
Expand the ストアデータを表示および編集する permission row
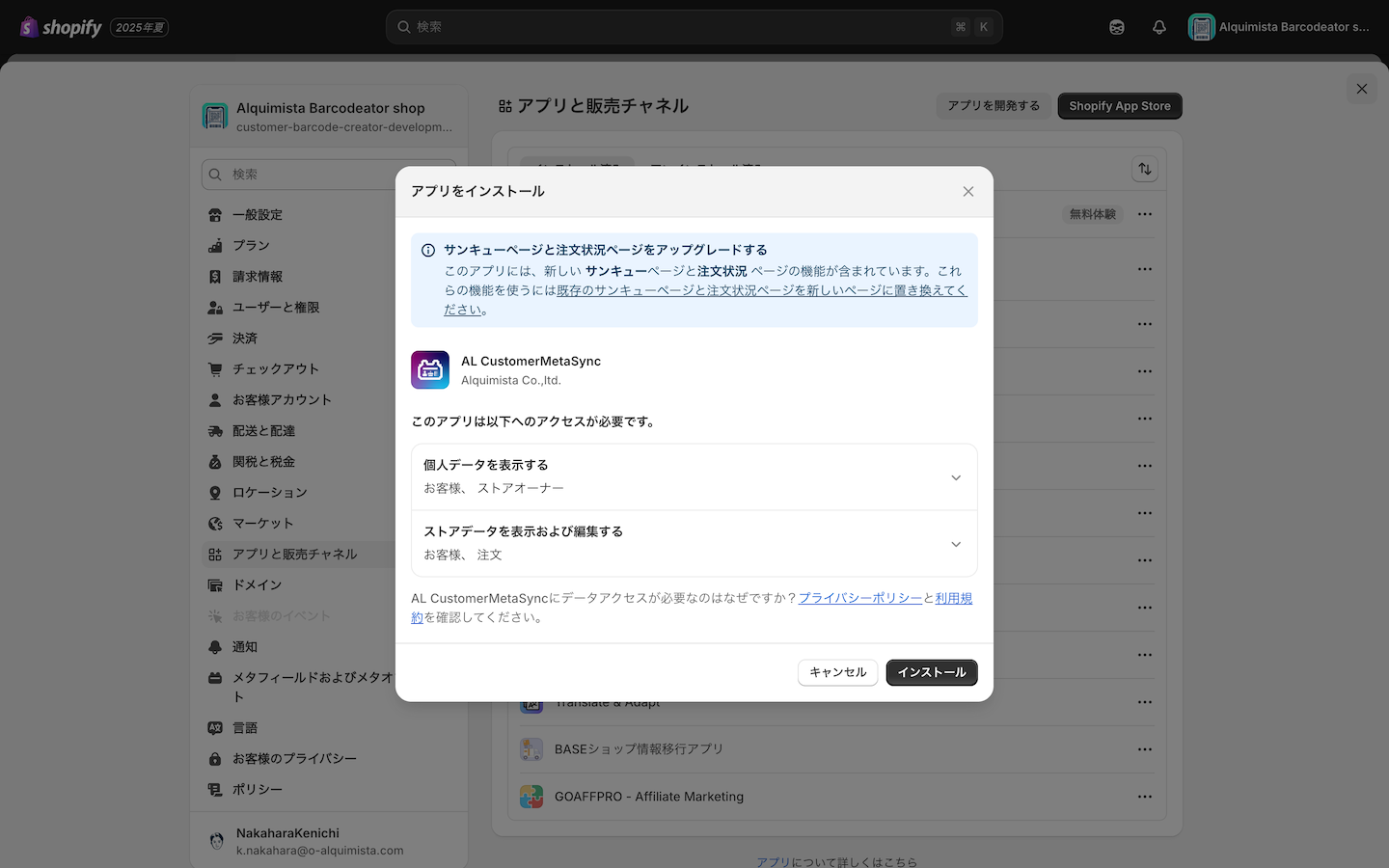694,543
